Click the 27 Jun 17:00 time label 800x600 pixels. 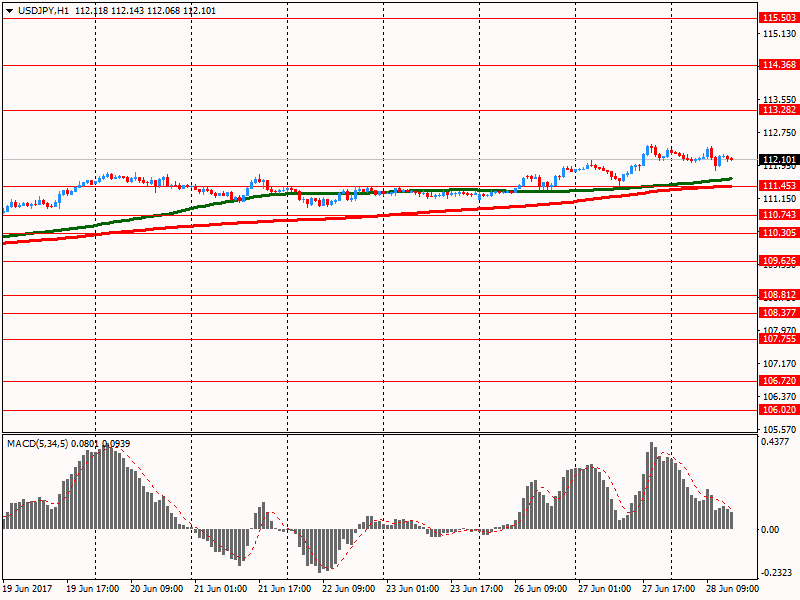pyautogui.click(x=668, y=589)
